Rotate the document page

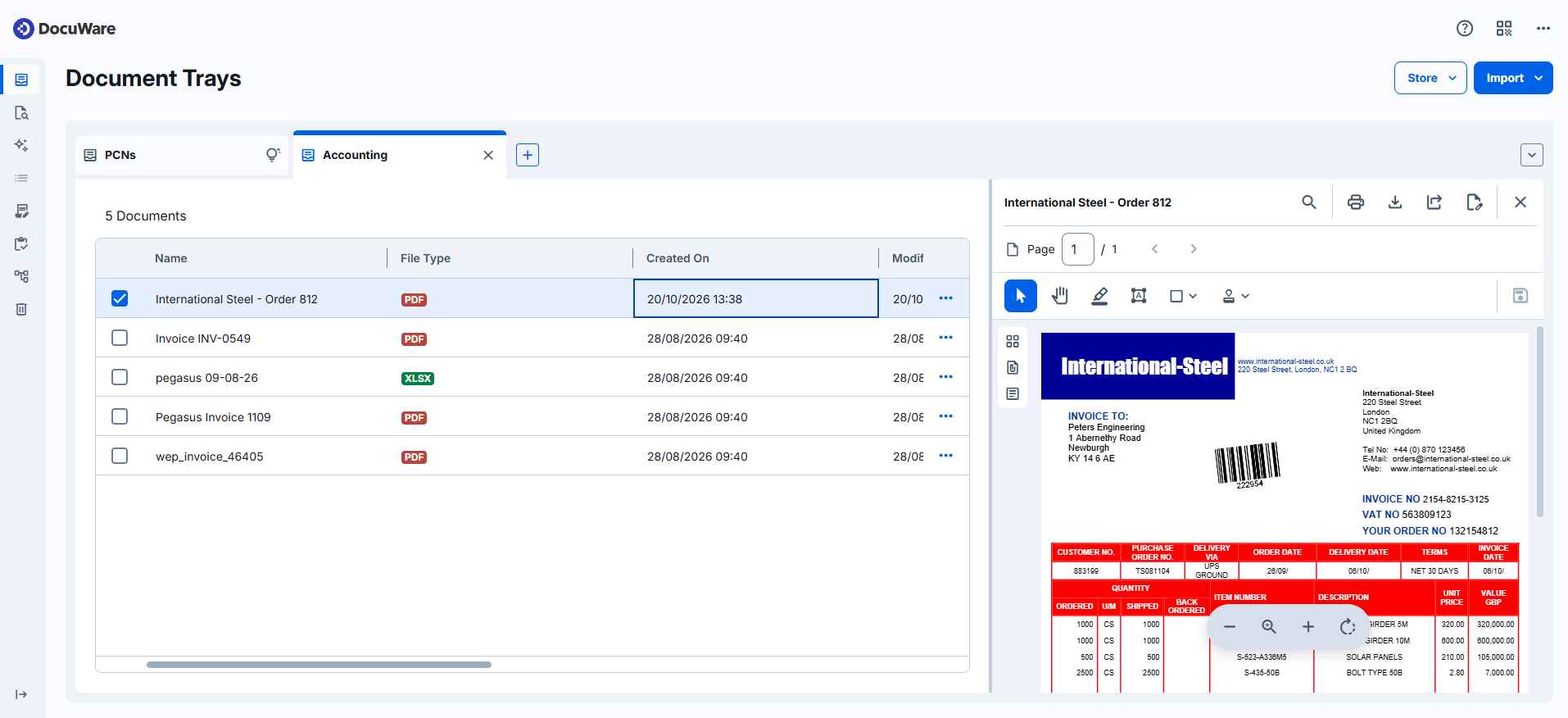click(1348, 627)
